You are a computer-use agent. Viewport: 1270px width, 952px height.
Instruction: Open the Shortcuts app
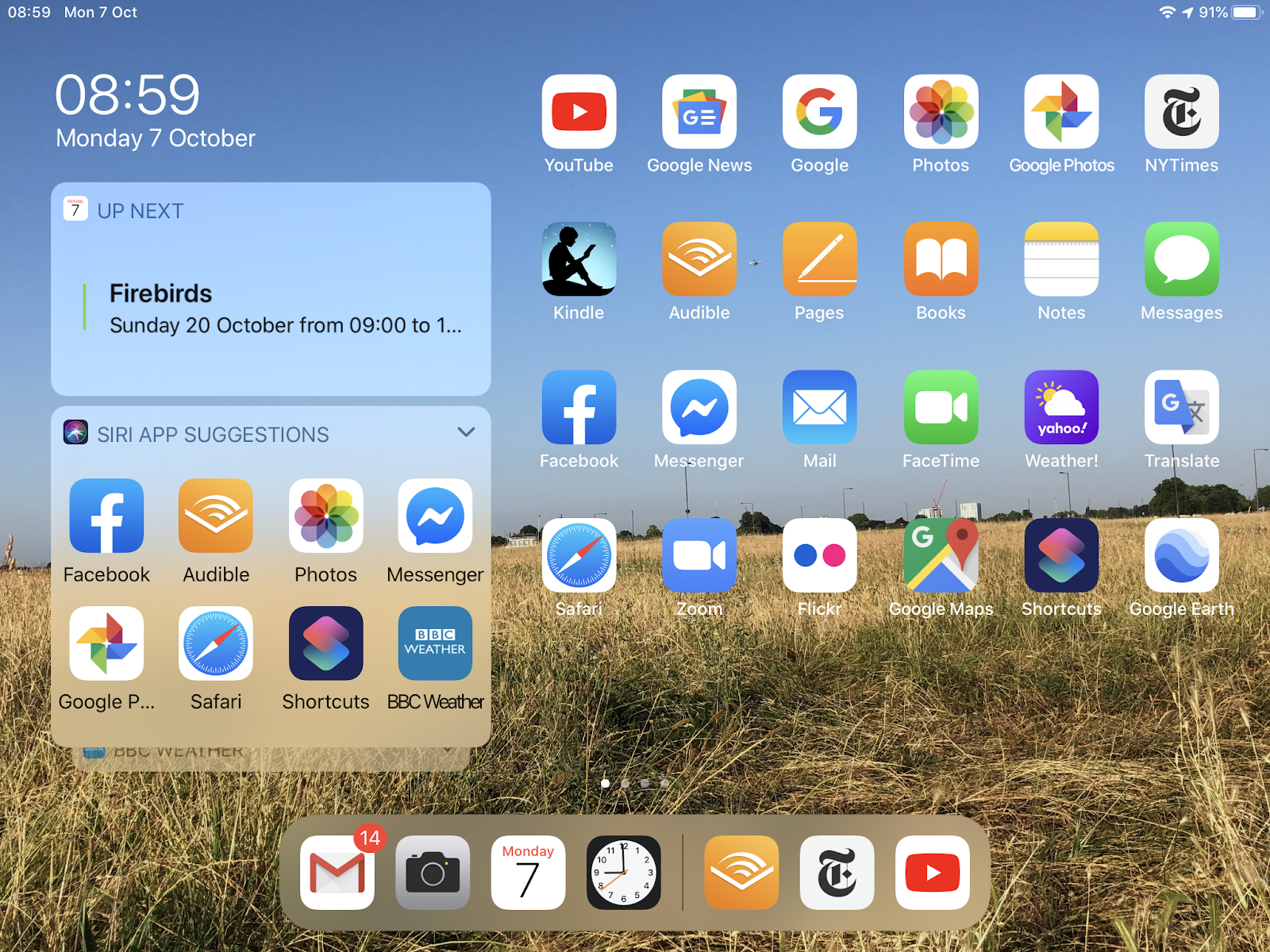(x=1061, y=555)
